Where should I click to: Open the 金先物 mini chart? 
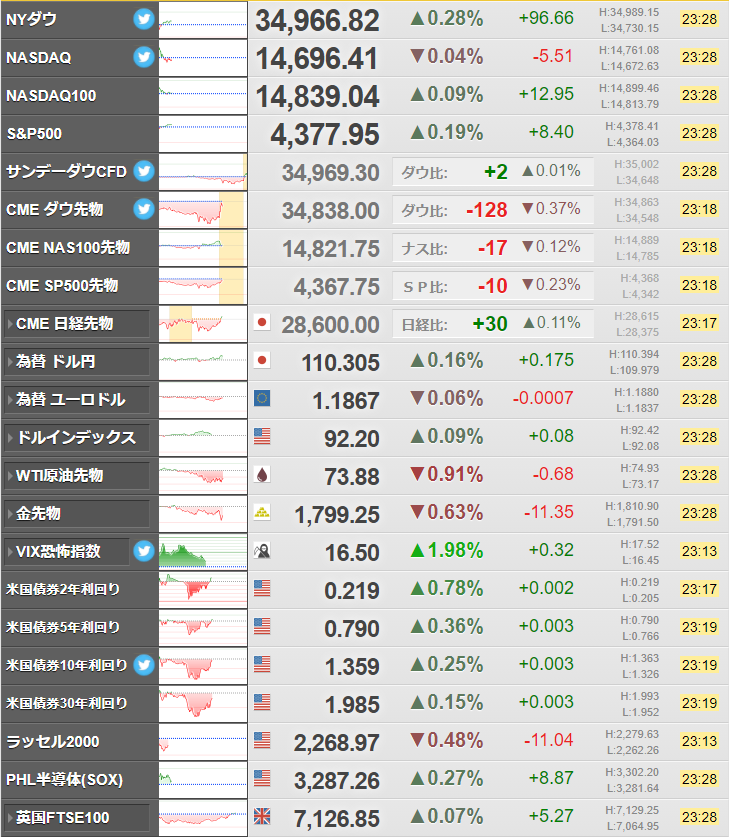[x=203, y=514]
